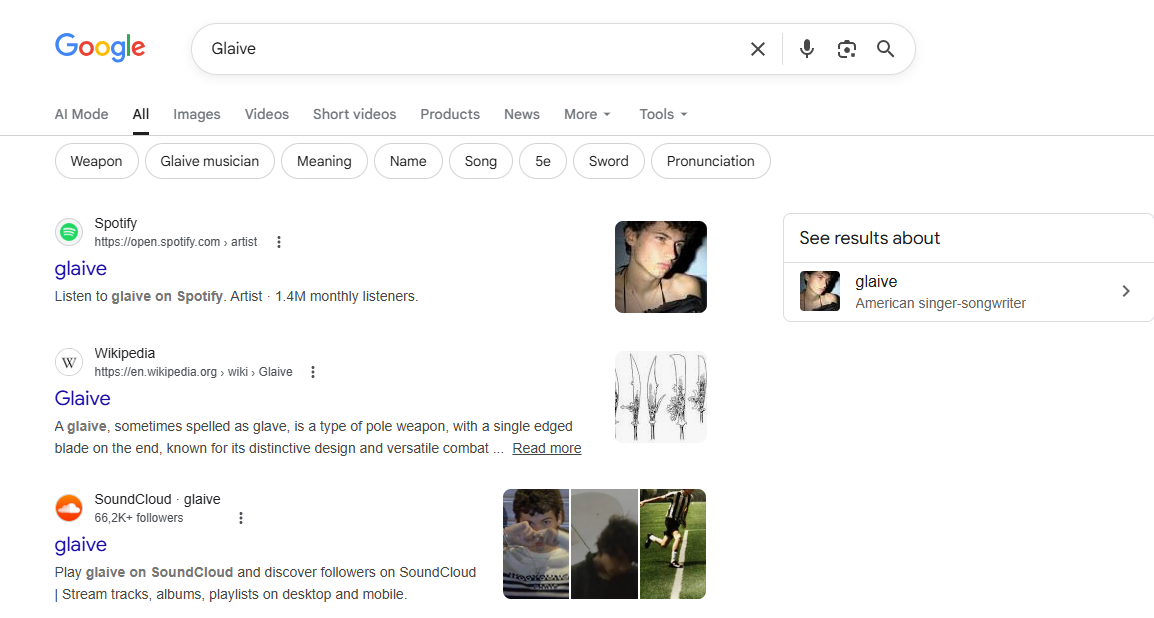Select the Song filter chip
The height and width of the screenshot is (618, 1154).
pyautogui.click(x=481, y=161)
